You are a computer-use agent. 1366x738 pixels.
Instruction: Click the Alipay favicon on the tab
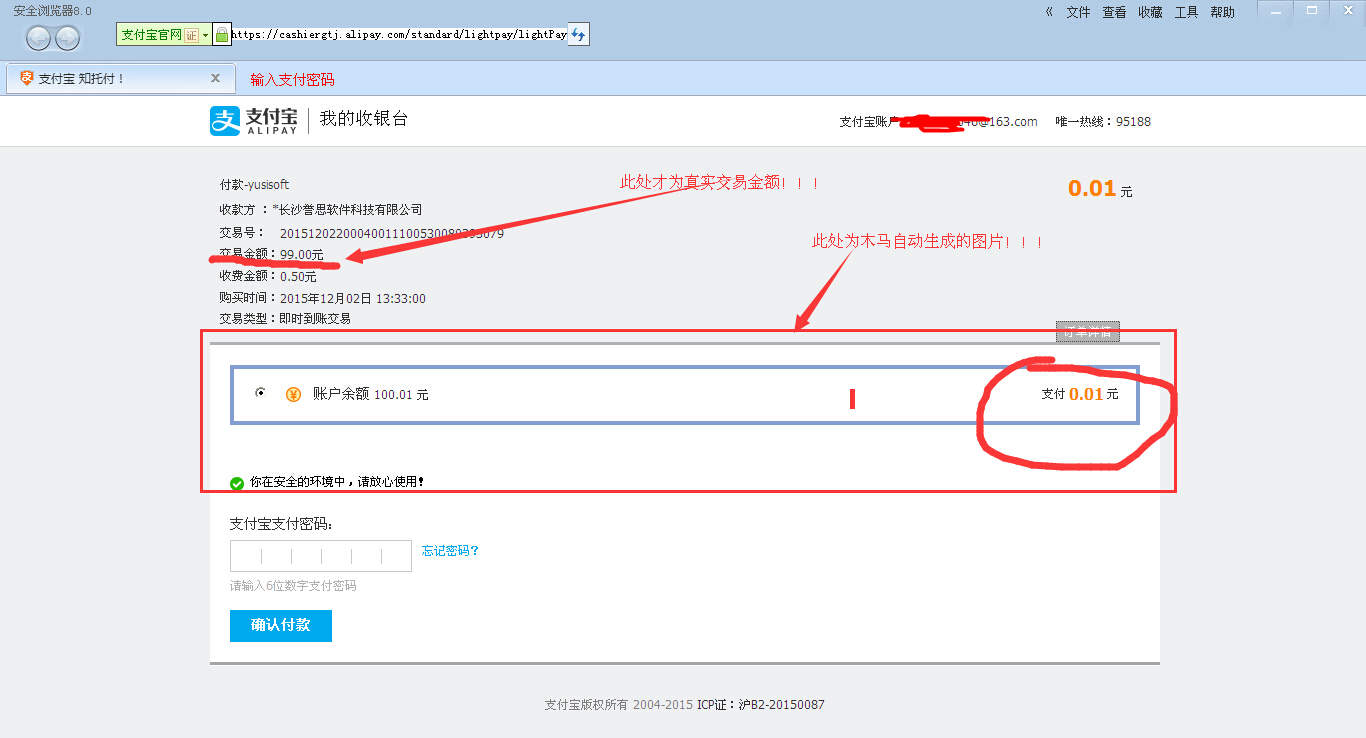(27, 78)
